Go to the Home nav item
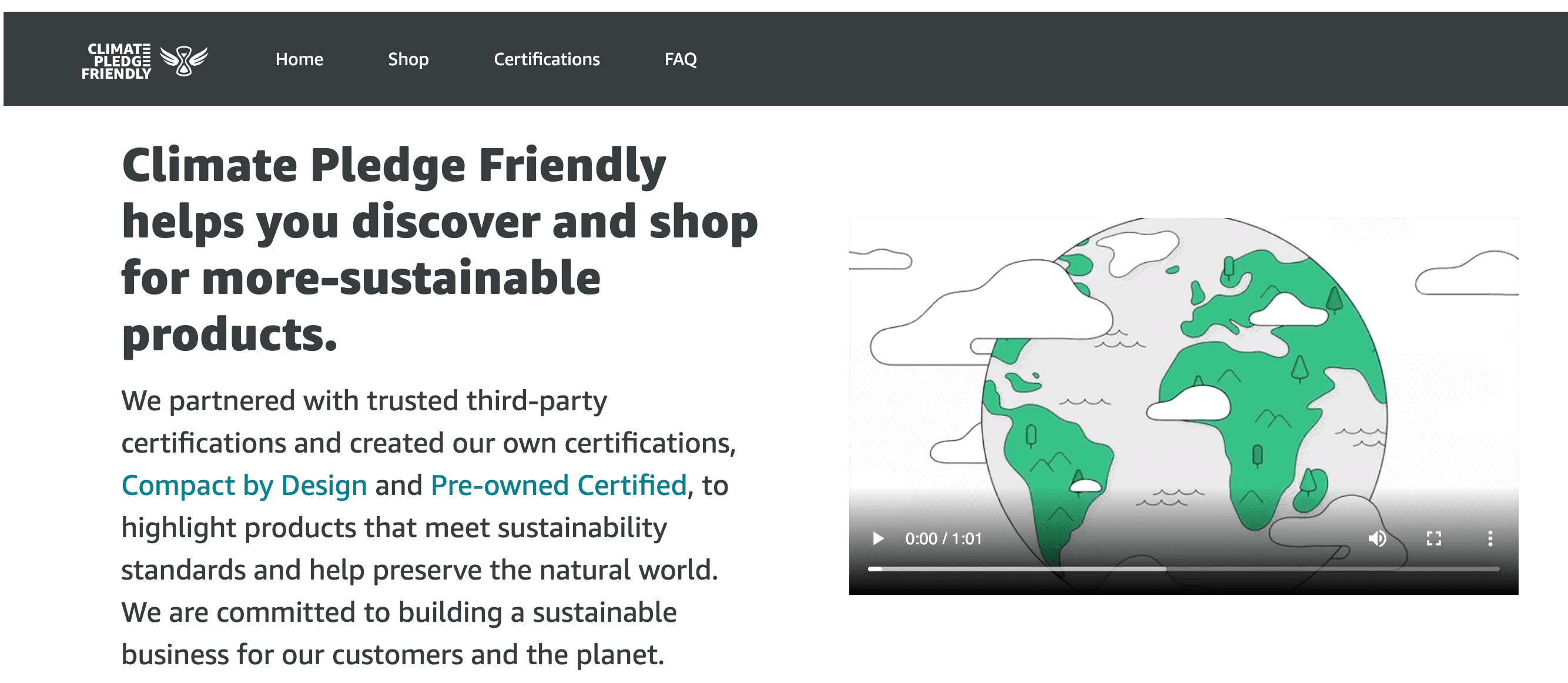Screen dimensions: 1568x683 299,59
